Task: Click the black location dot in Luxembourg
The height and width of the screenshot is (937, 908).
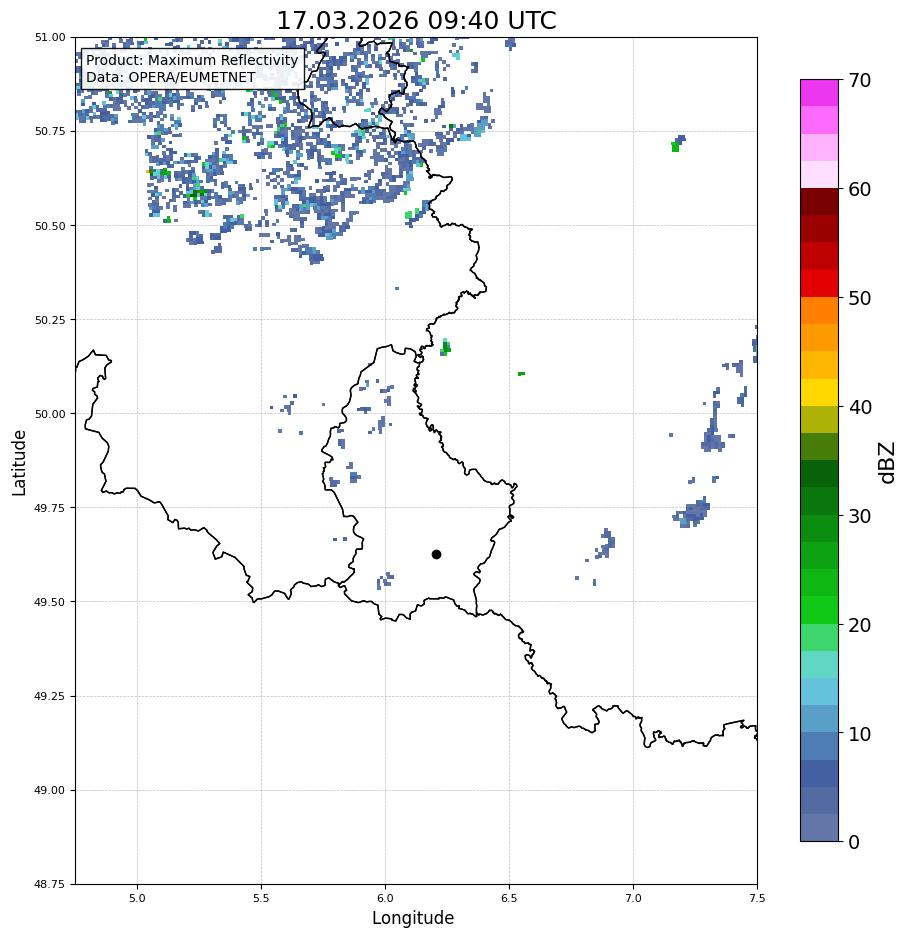Action: coord(436,555)
